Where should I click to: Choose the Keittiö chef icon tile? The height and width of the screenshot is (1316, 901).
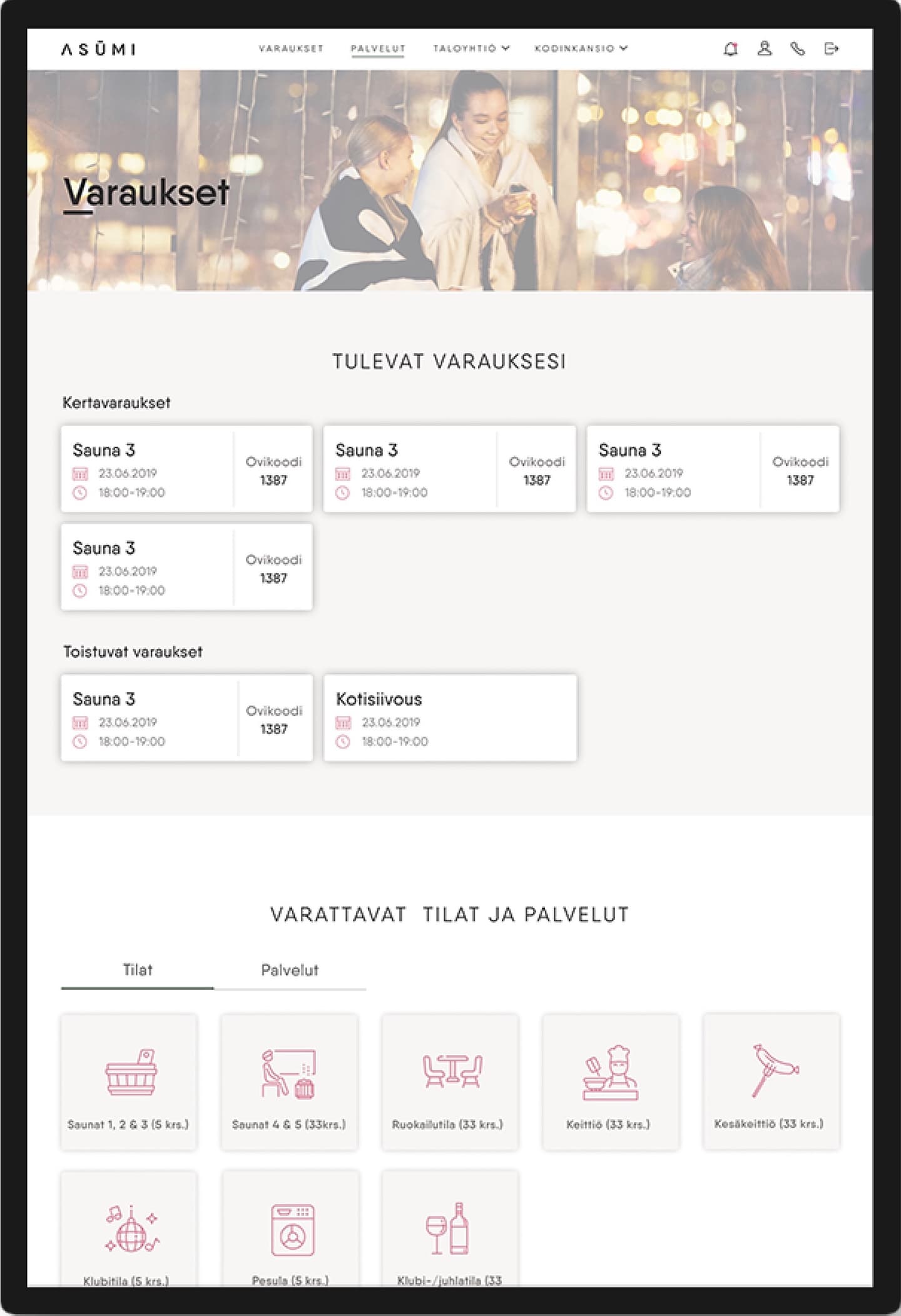point(611,1082)
